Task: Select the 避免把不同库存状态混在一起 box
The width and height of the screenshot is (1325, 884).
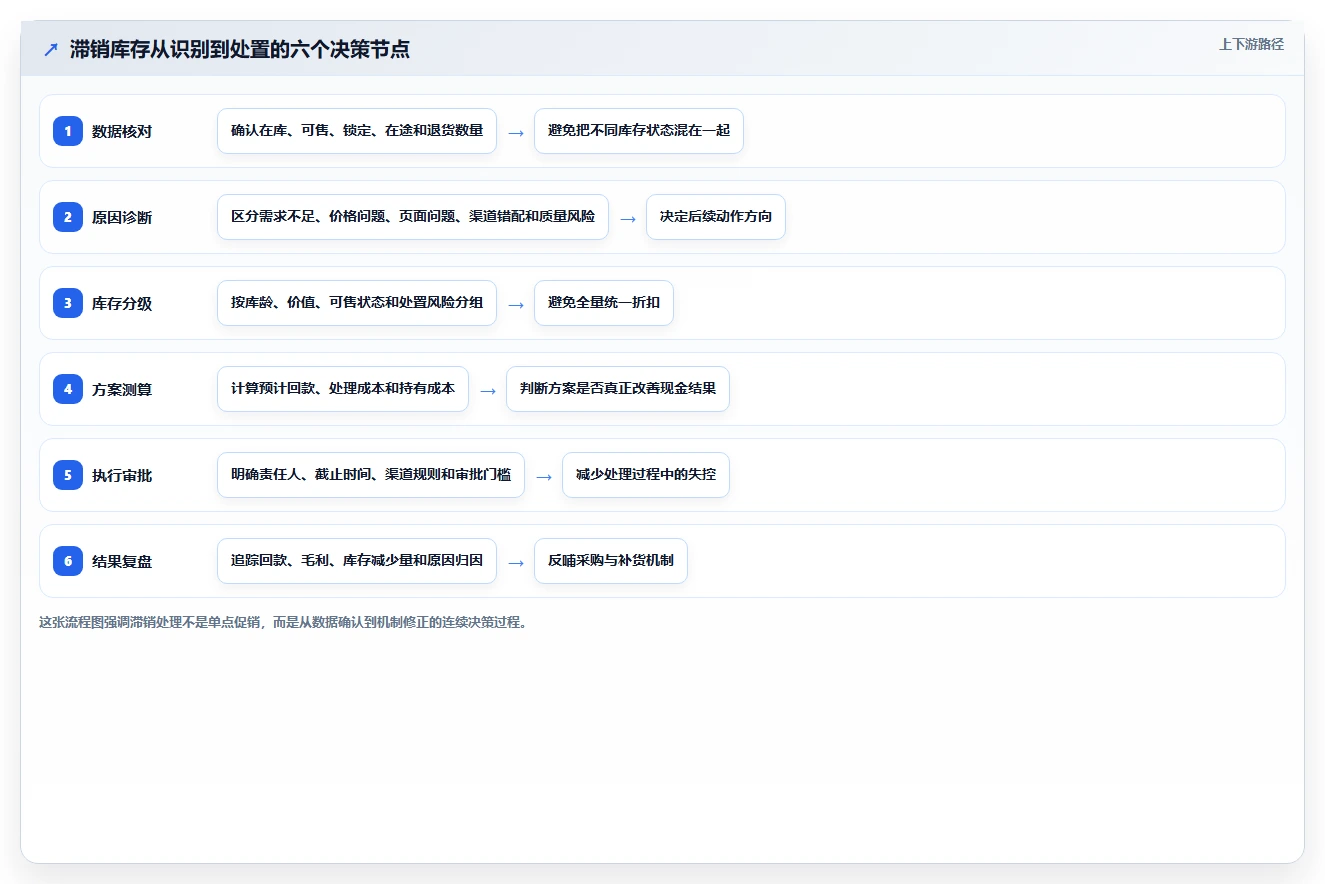Action: (x=639, y=131)
